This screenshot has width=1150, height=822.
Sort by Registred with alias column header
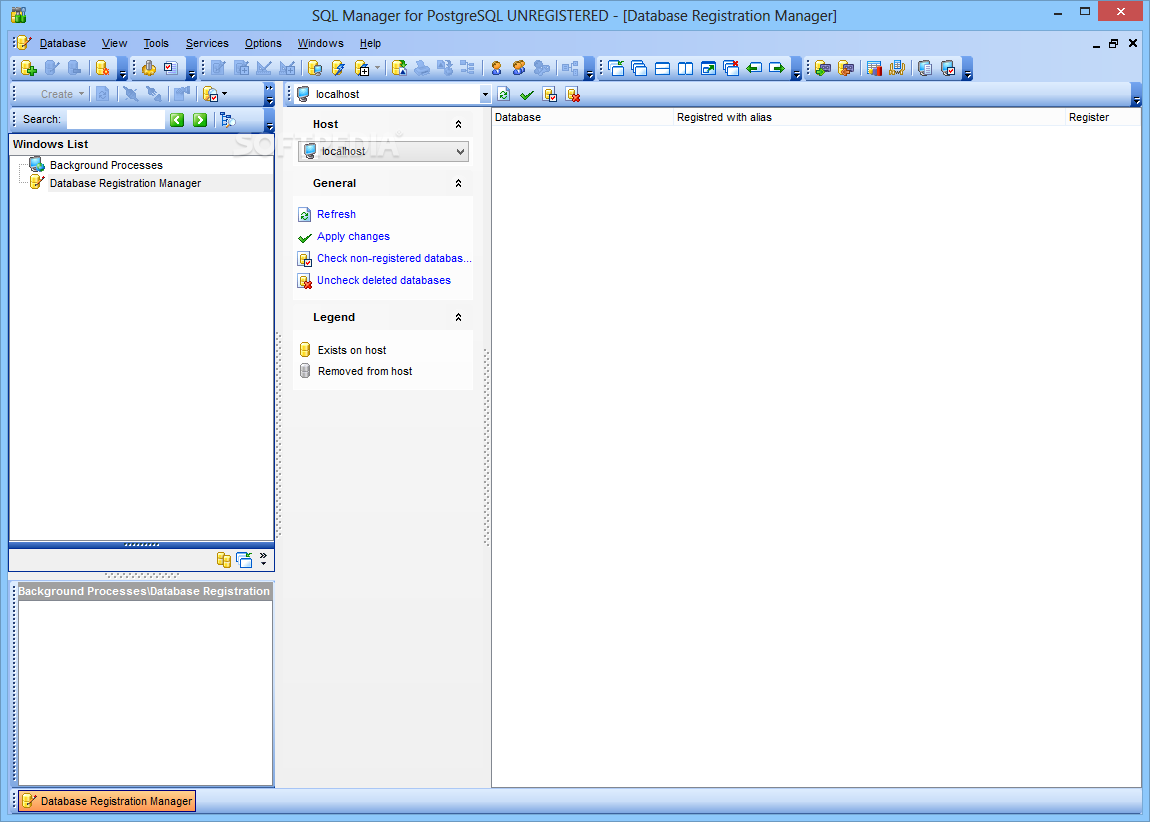[869, 117]
